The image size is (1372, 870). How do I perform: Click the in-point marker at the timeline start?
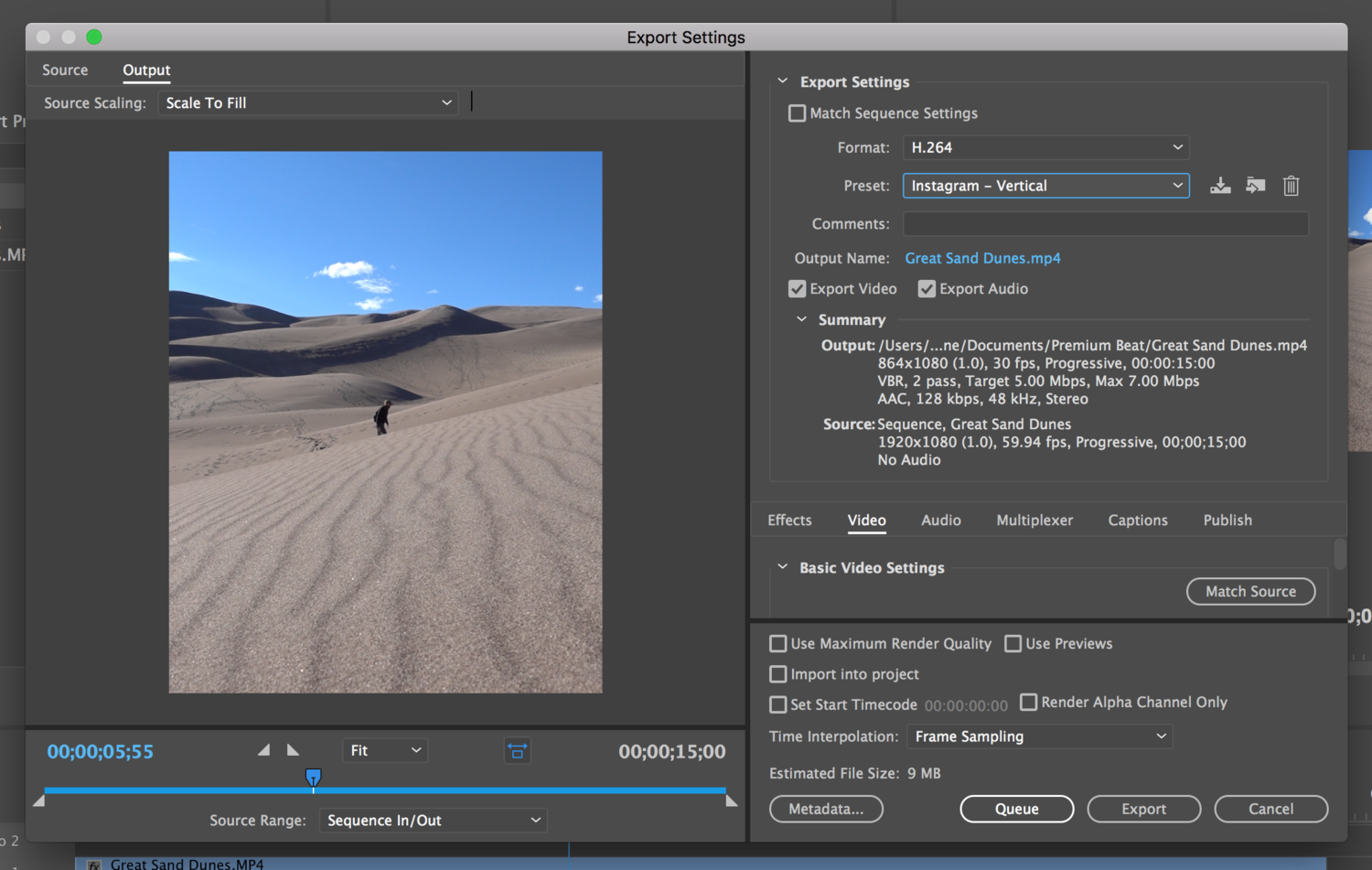coord(38,800)
